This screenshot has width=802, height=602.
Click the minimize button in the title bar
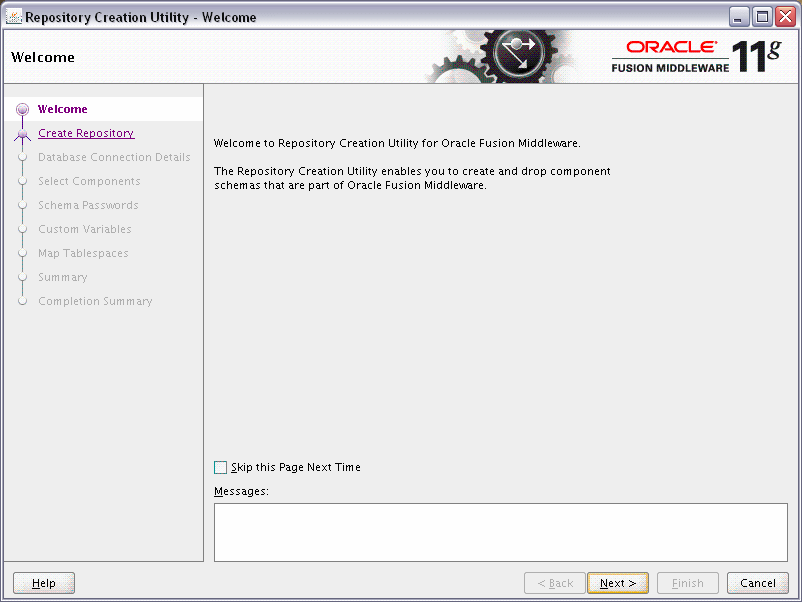tap(738, 15)
